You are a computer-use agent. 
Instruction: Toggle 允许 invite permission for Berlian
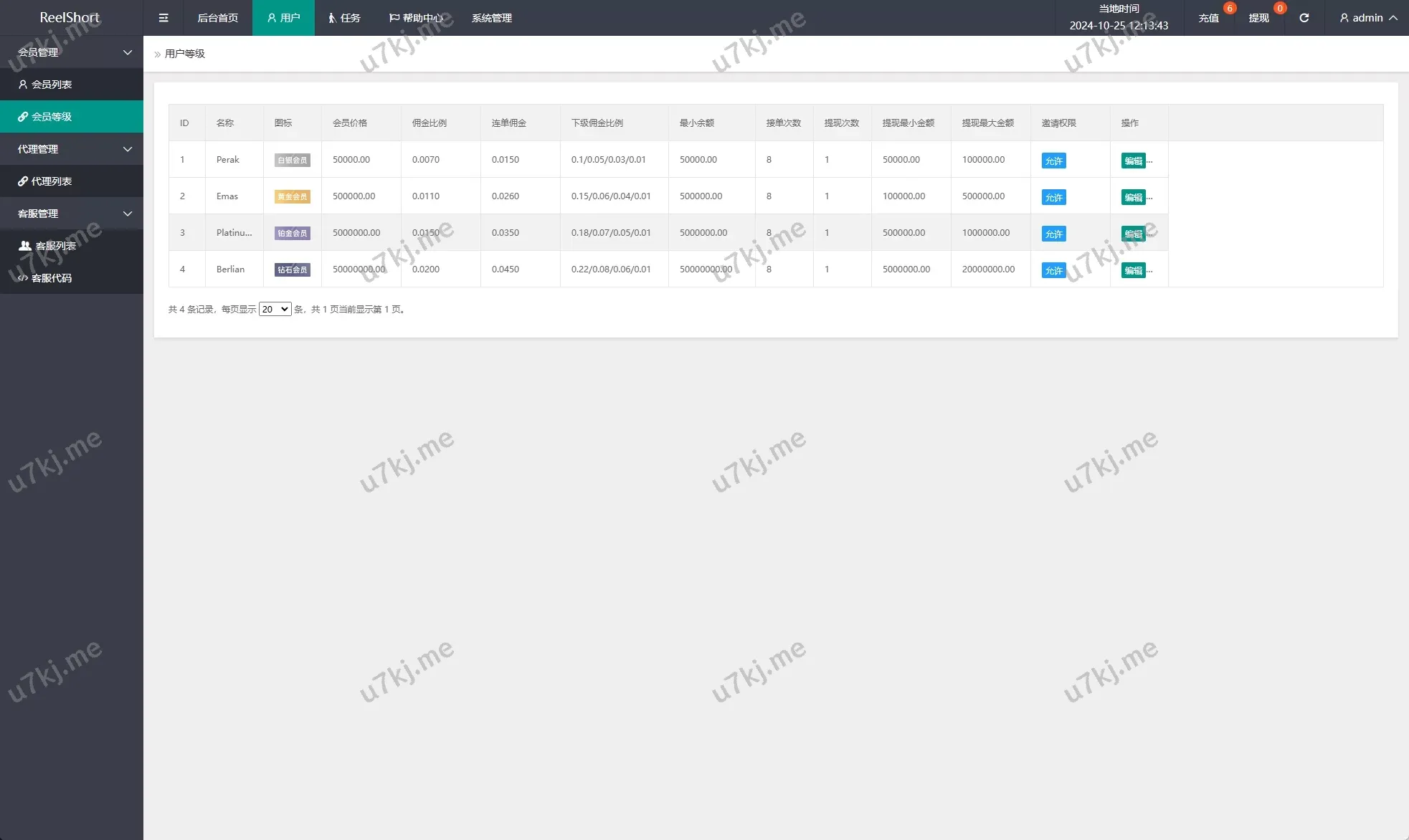[x=1053, y=271]
